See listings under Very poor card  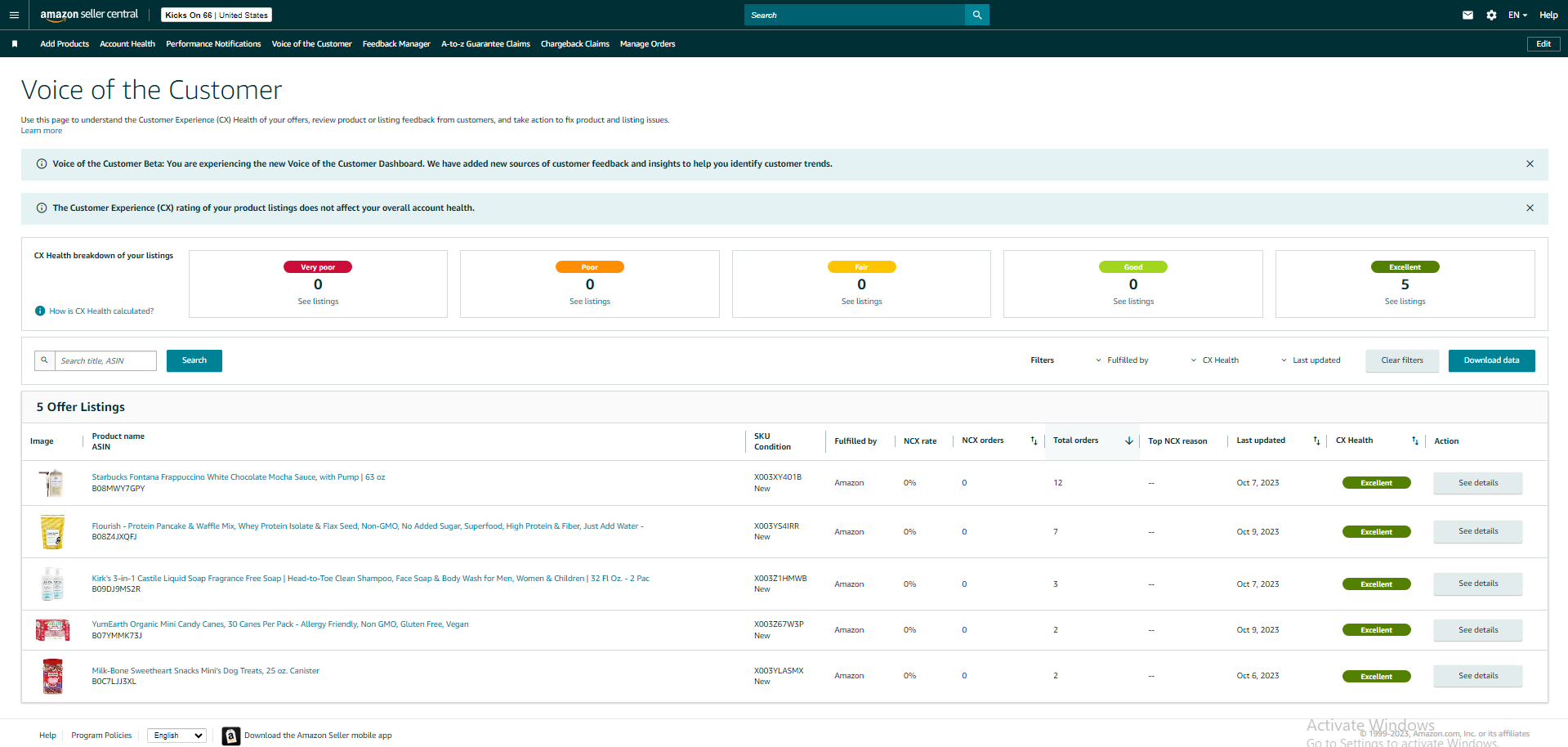pyautogui.click(x=318, y=302)
